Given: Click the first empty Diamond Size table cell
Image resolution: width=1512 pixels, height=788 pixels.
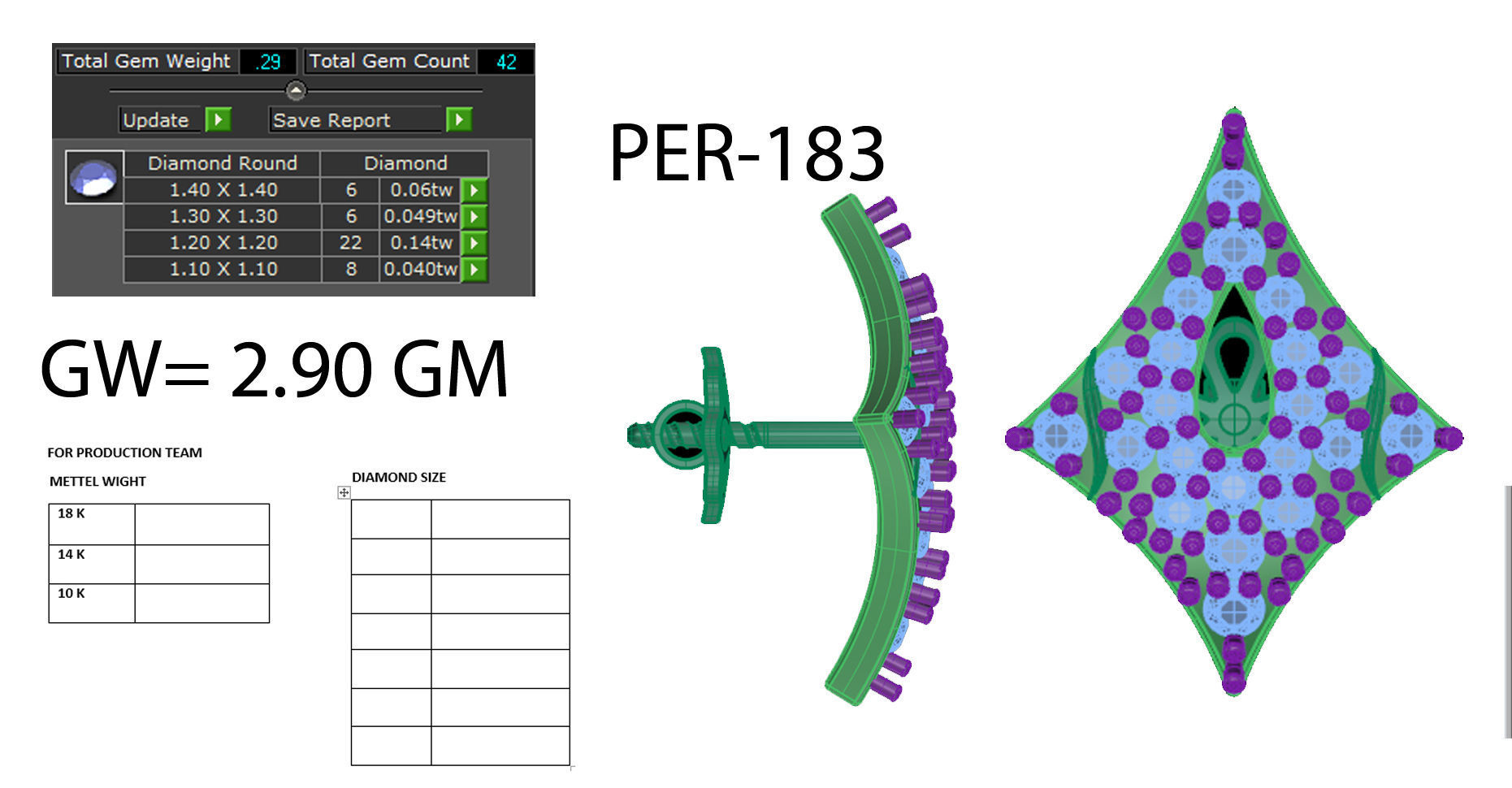Looking at the screenshot, I should coord(391,519).
